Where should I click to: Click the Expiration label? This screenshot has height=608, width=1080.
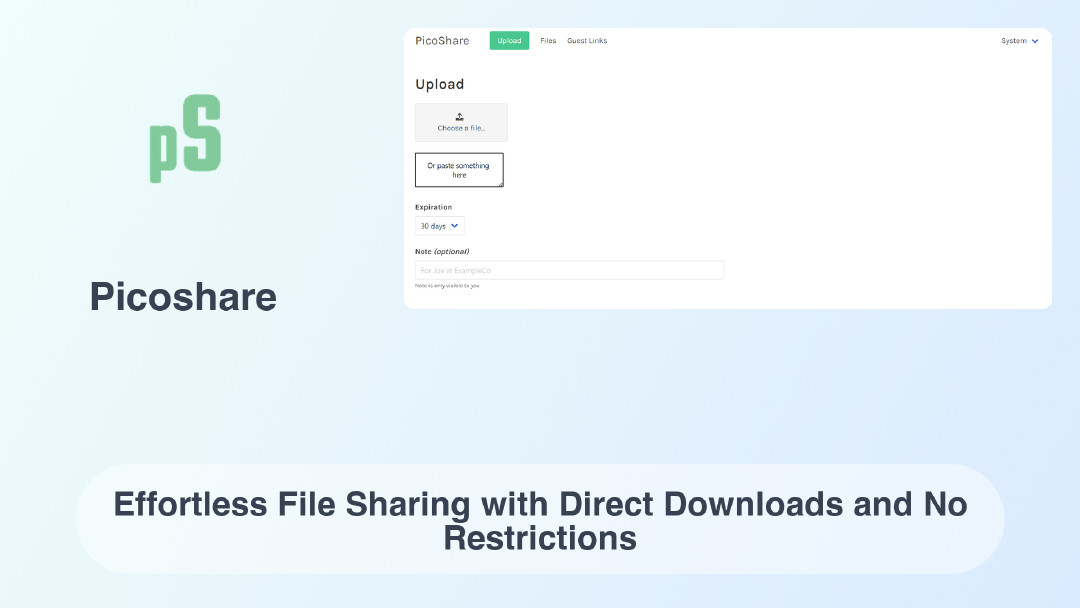coord(433,207)
